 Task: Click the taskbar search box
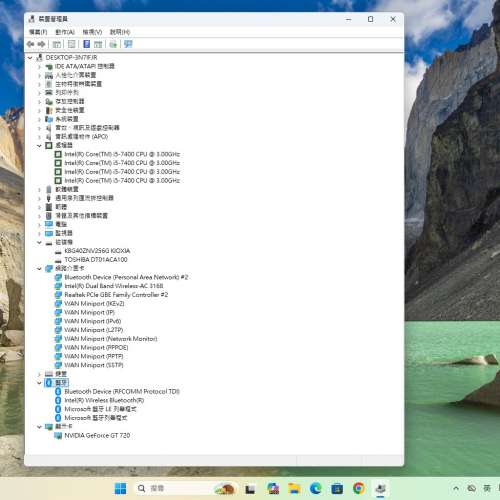(x=173, y=489)
